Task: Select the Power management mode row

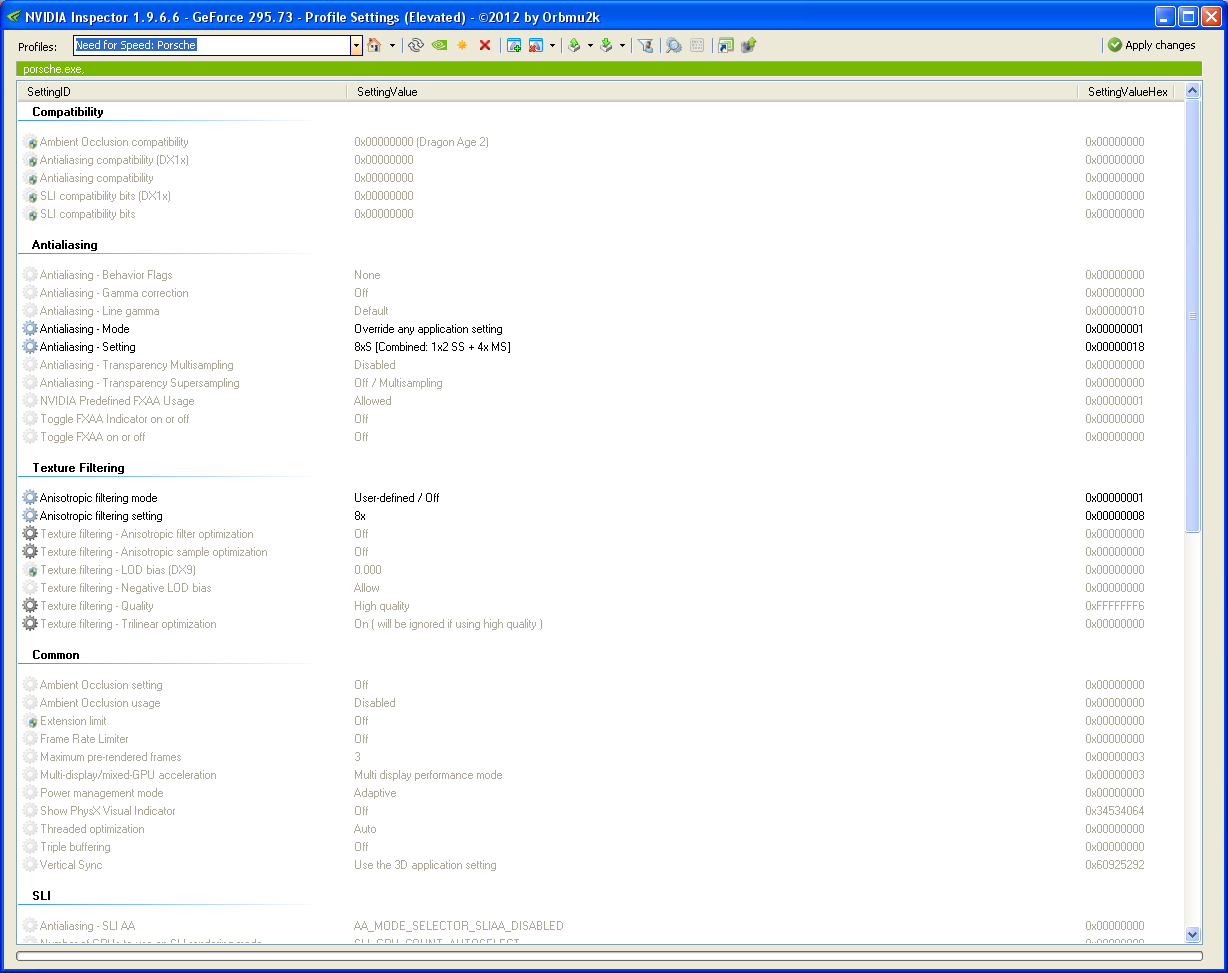Action: 600,793
